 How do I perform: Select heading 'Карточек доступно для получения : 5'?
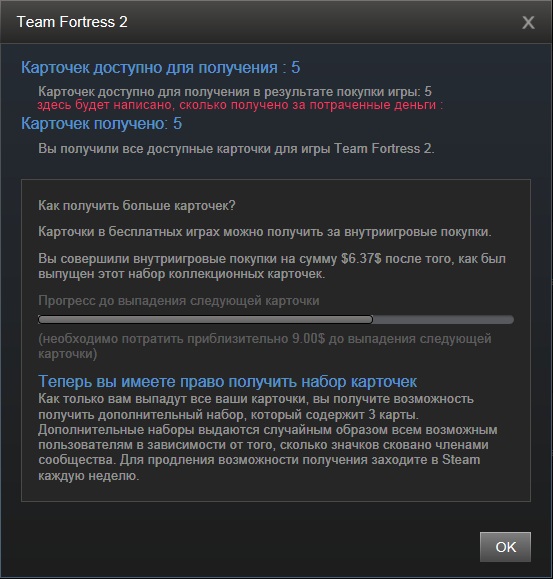(x=160, y=68)
